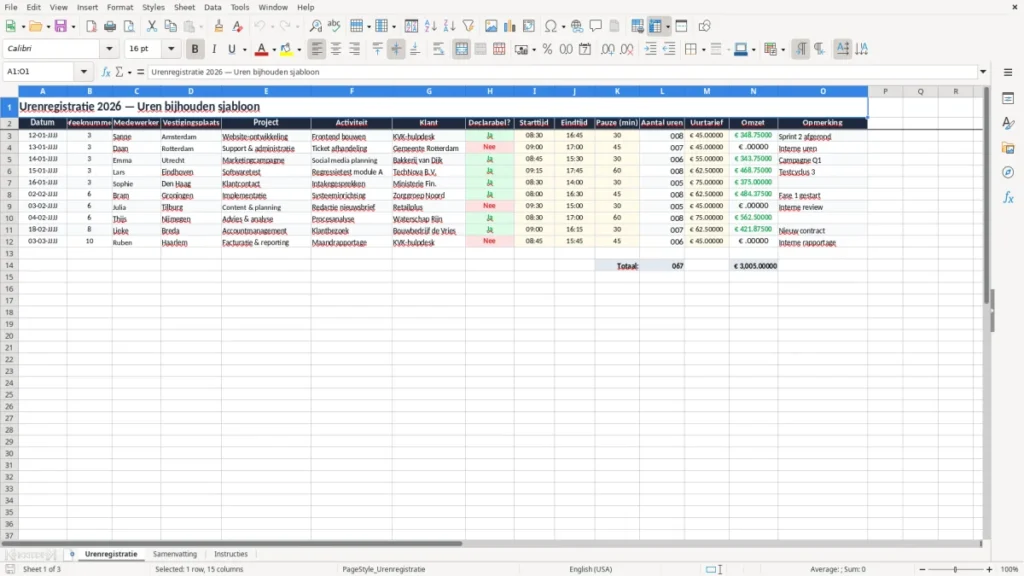Click the AutoFilter funnel icon
Viewport: 1024px width, 576px height.
[468, 26]
